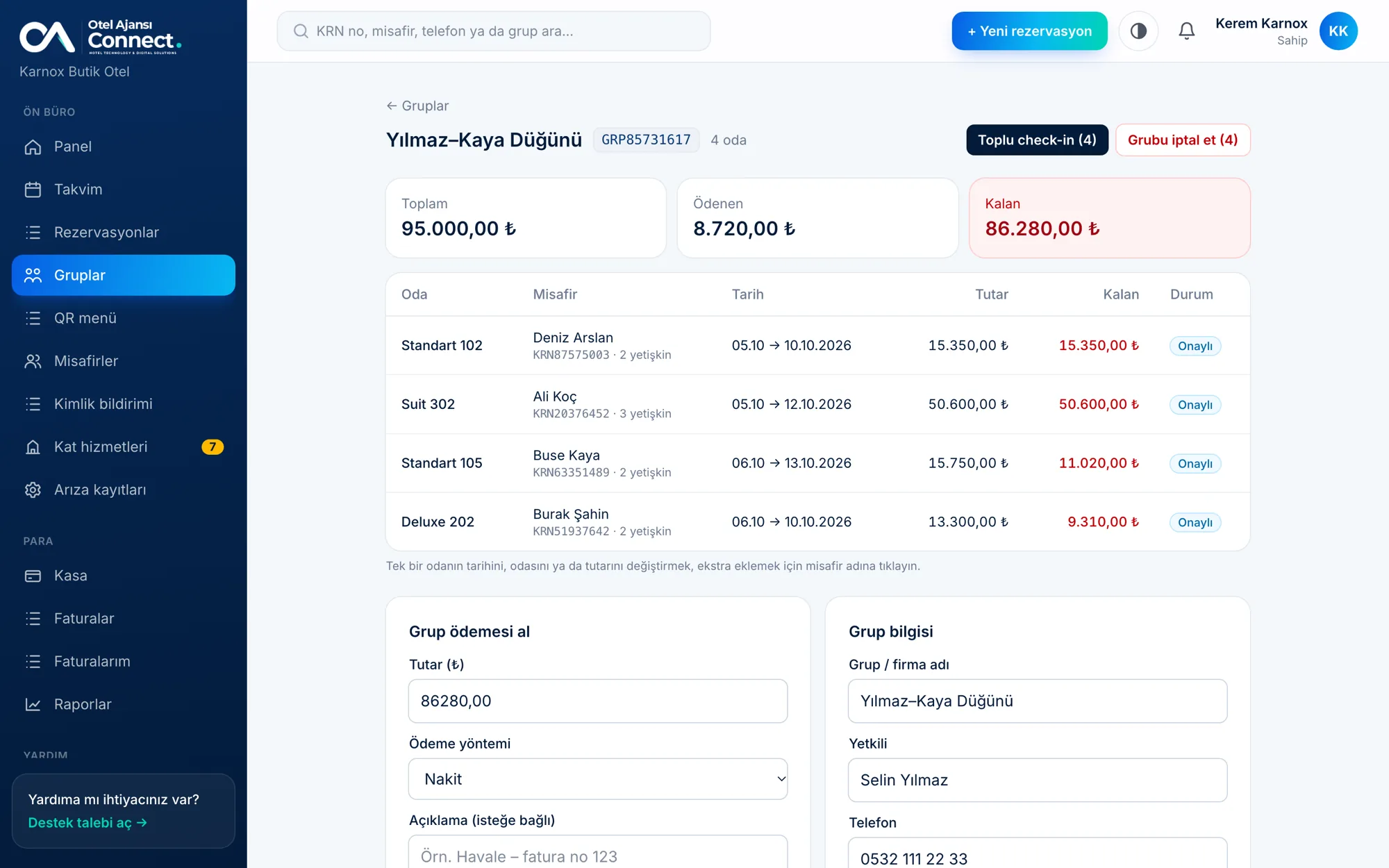
Task: Open Raporlar chart icon in sidebar
Action: click(33, 704)
